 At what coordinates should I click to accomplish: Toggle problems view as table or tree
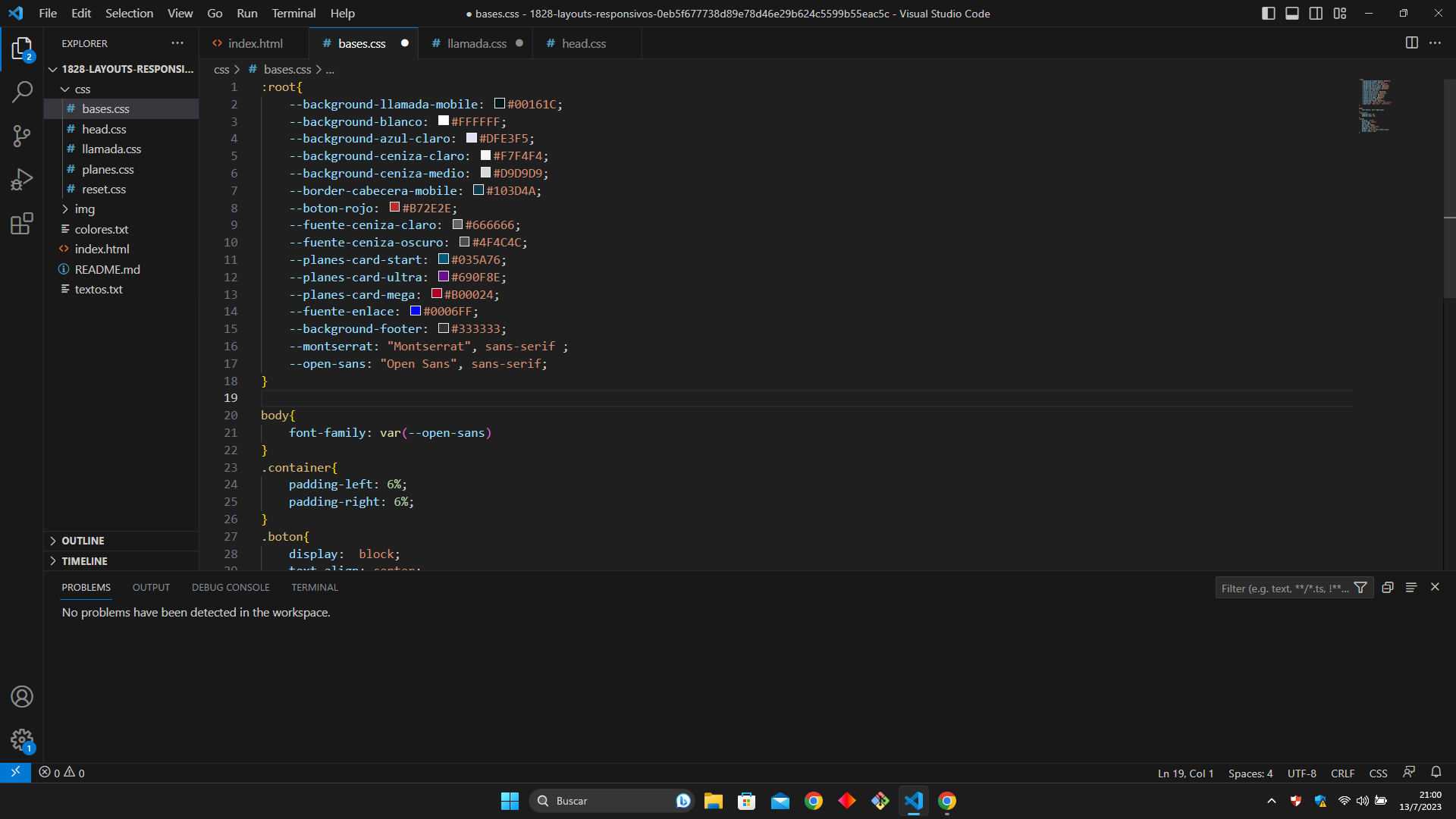click(1411, 588)
